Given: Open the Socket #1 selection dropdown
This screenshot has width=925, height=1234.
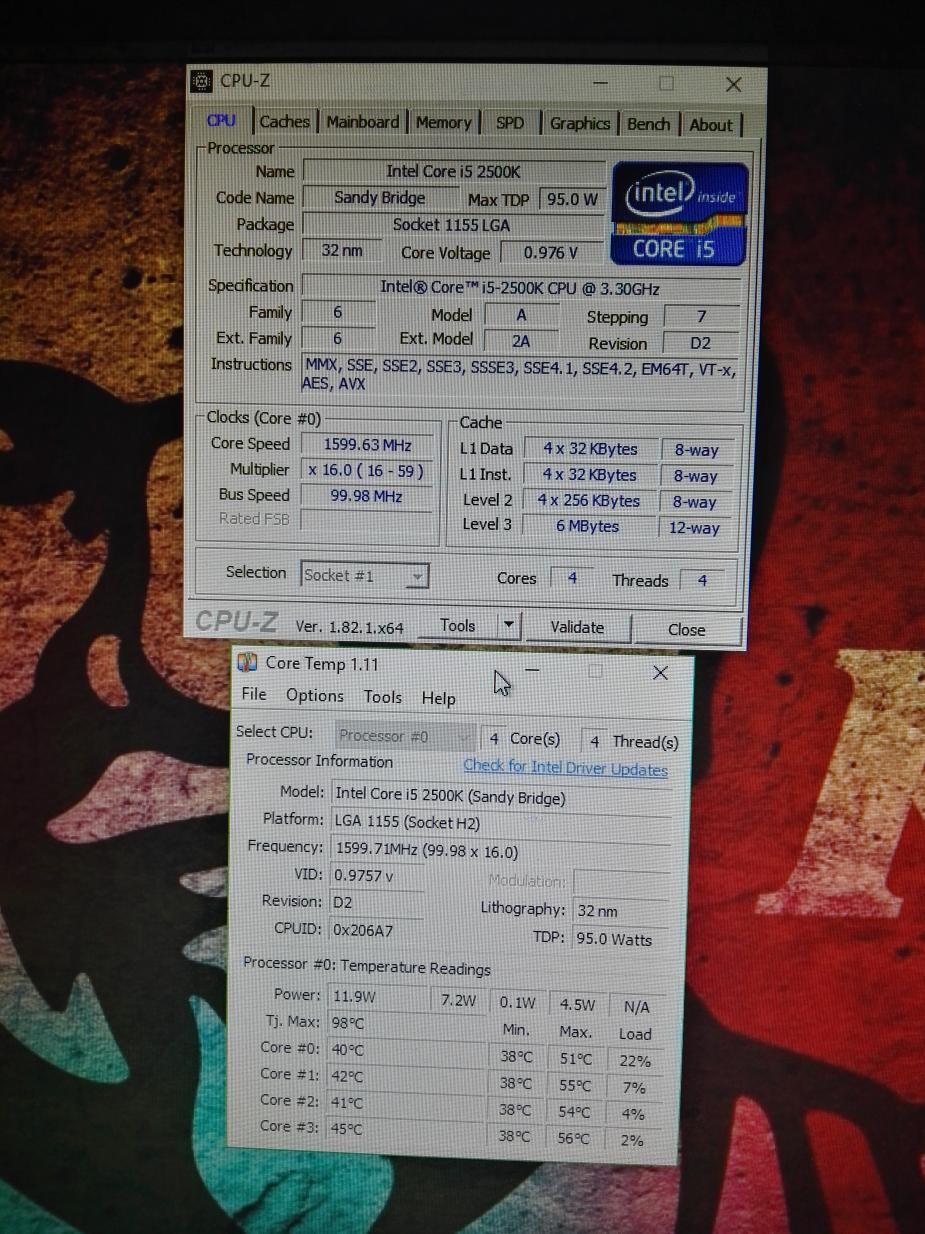Looking at the screenshot, I should pyautogui.click(x=365, y=576).
